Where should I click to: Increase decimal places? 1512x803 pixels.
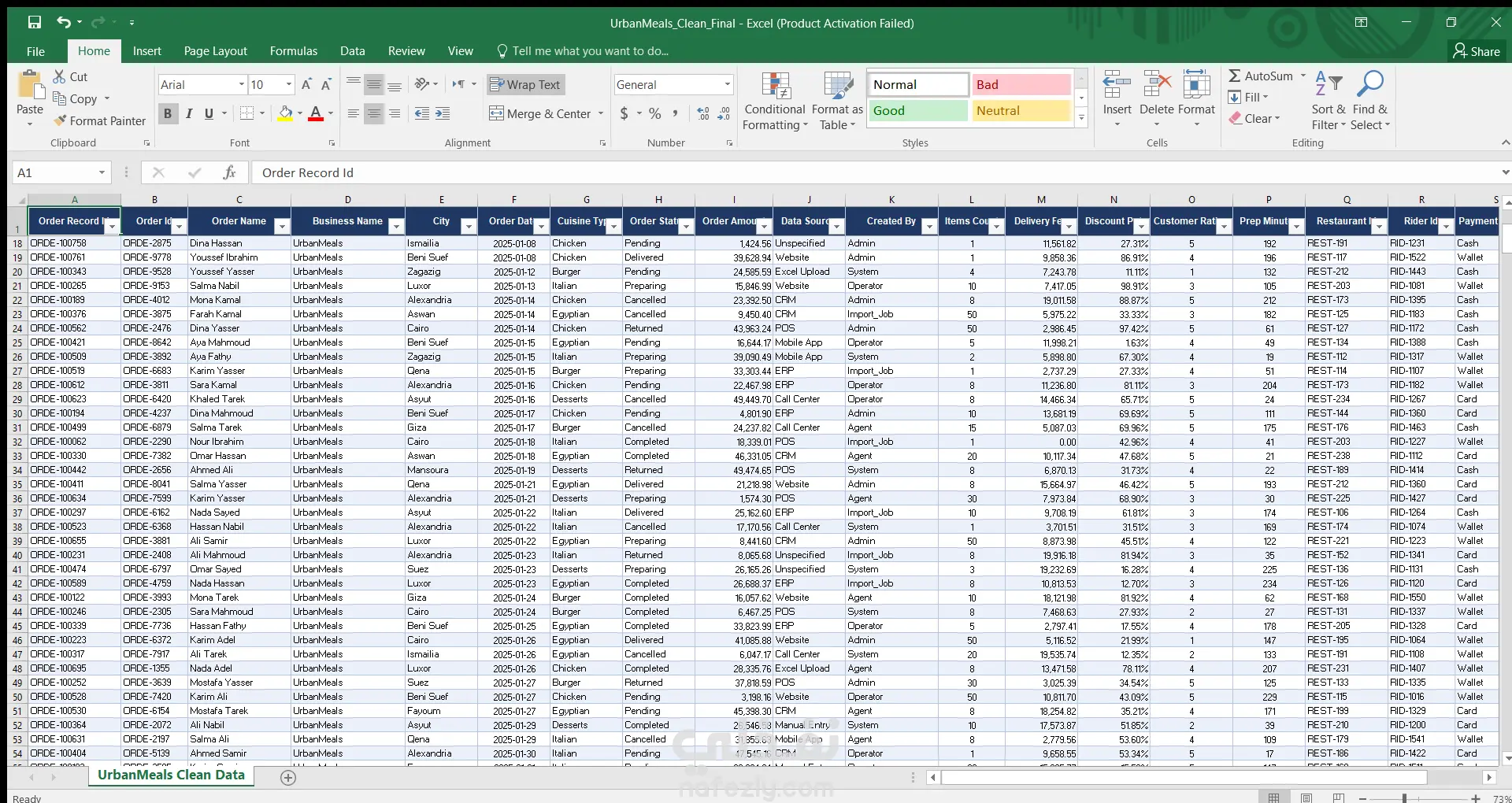pyautogui.click(x=703, y=113)
